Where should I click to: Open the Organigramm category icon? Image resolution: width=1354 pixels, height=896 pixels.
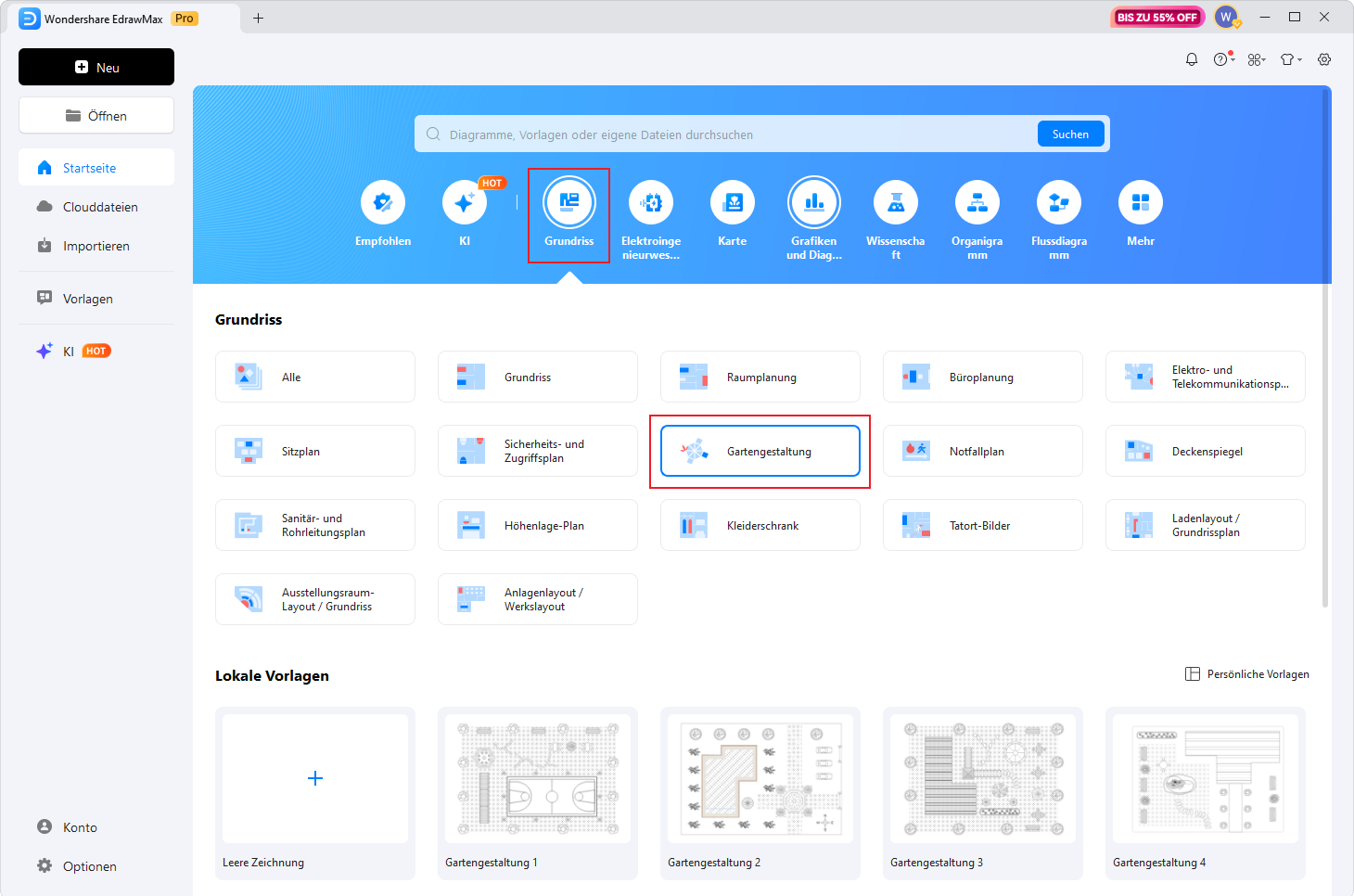point(977,203)
